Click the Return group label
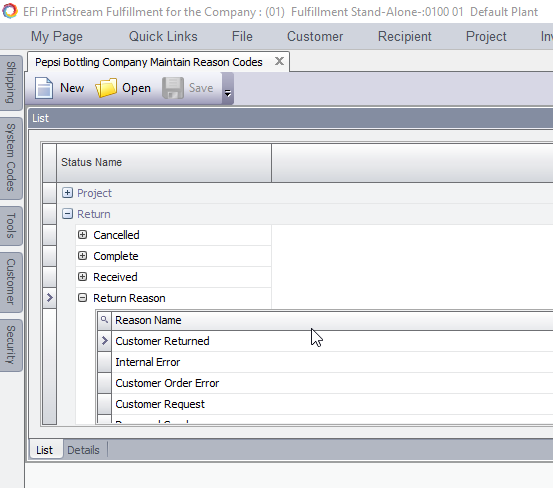553x488 pixels. pyautogui.click(x=94, y=214)
